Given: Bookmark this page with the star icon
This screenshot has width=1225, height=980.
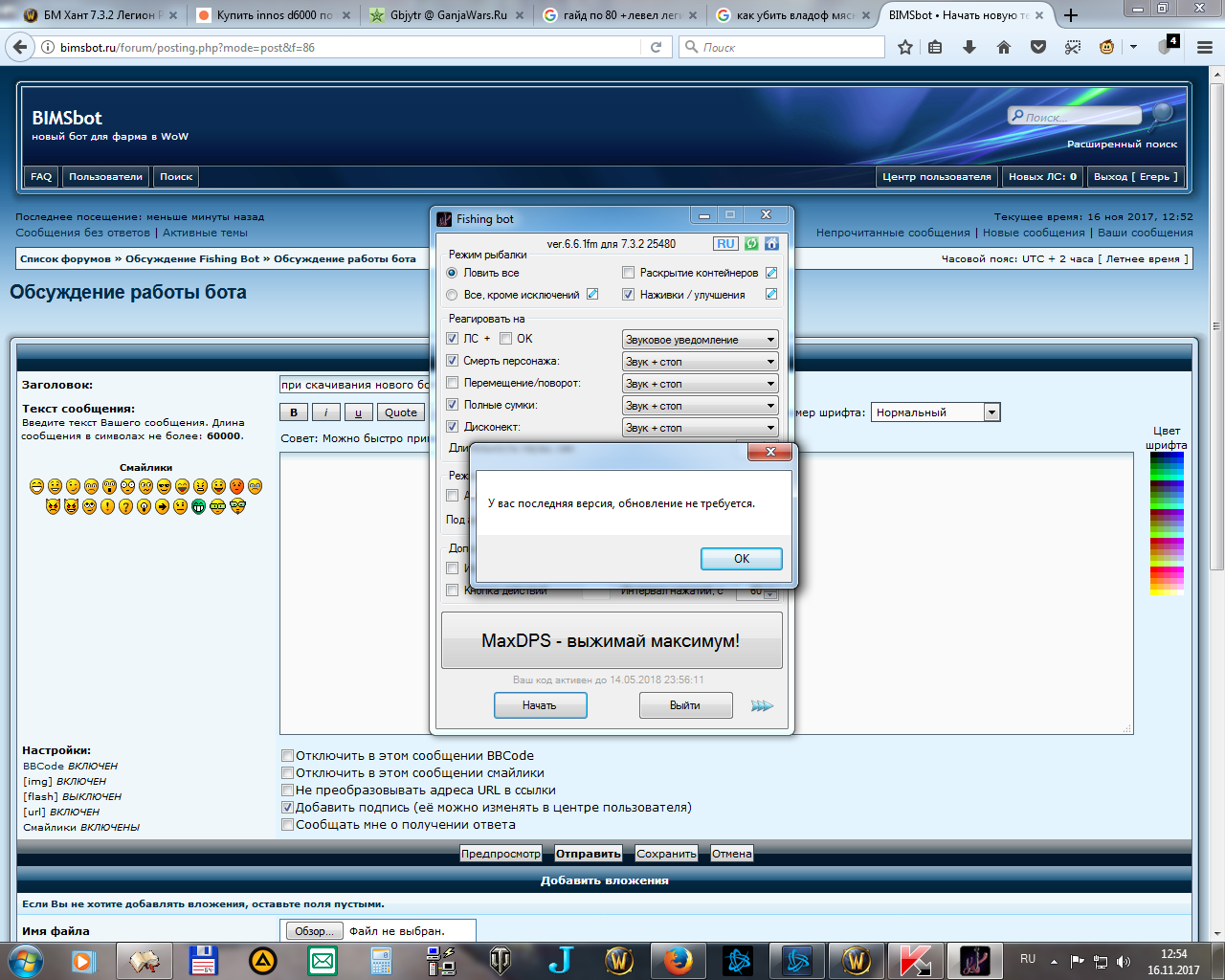Looking at the screenshot, I should click(x=904, y=47).
